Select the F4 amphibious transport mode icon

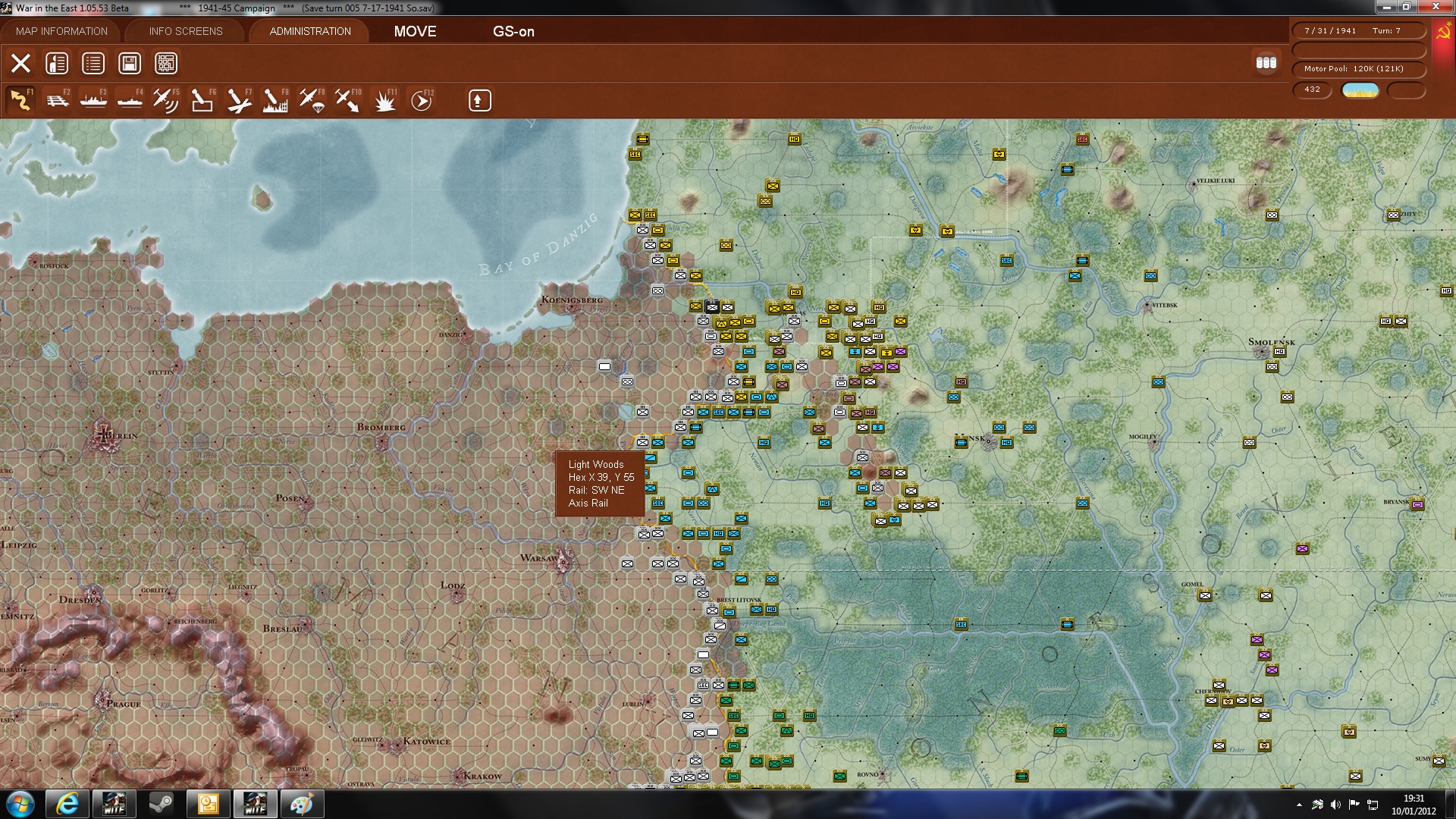coord(130,100)
